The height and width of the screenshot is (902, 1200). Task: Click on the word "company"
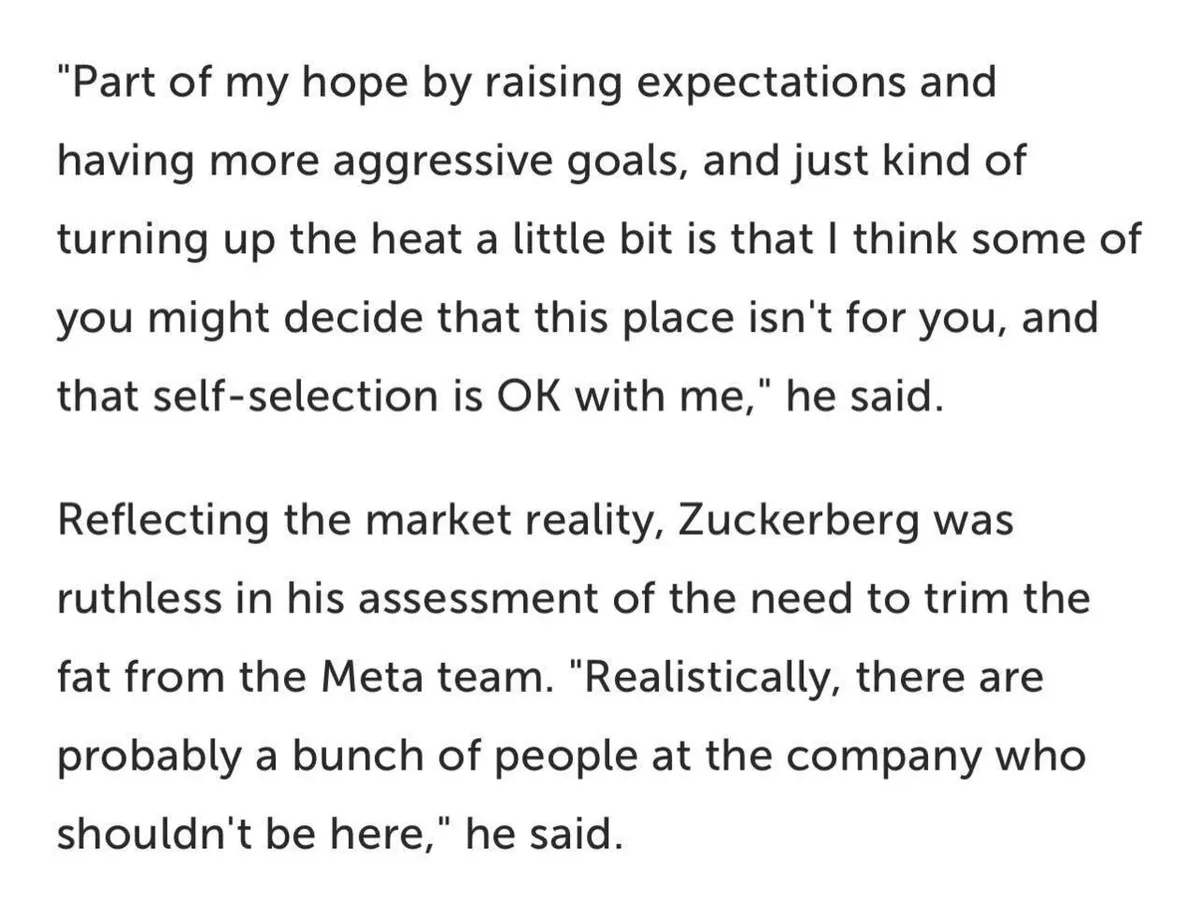902,757
